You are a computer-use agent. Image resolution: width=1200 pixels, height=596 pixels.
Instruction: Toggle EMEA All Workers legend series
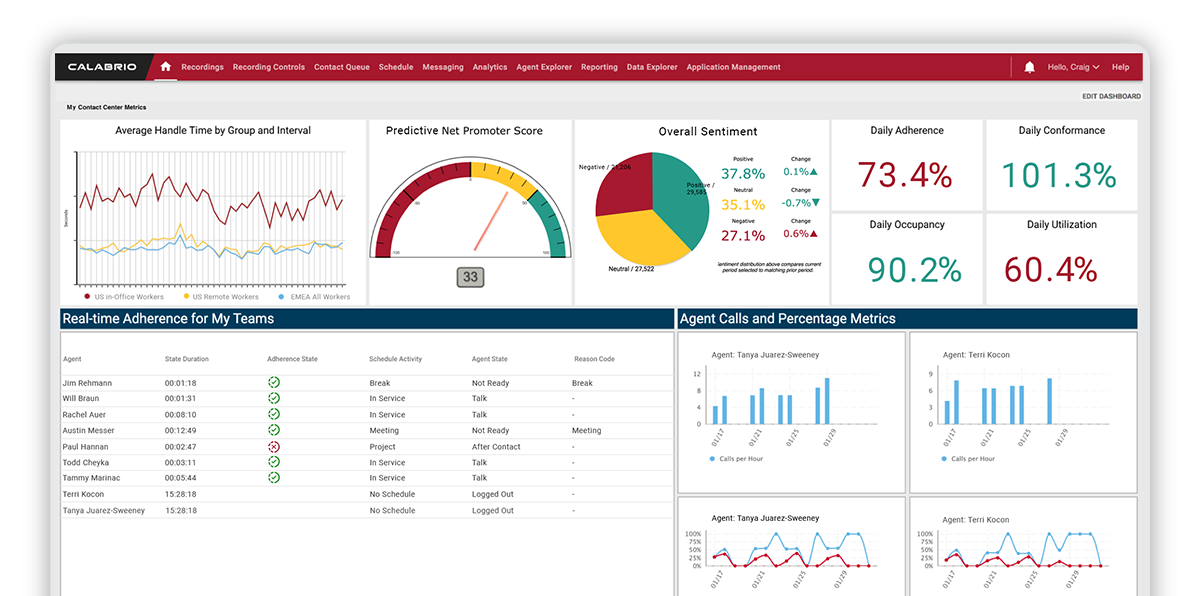point(315,297)
